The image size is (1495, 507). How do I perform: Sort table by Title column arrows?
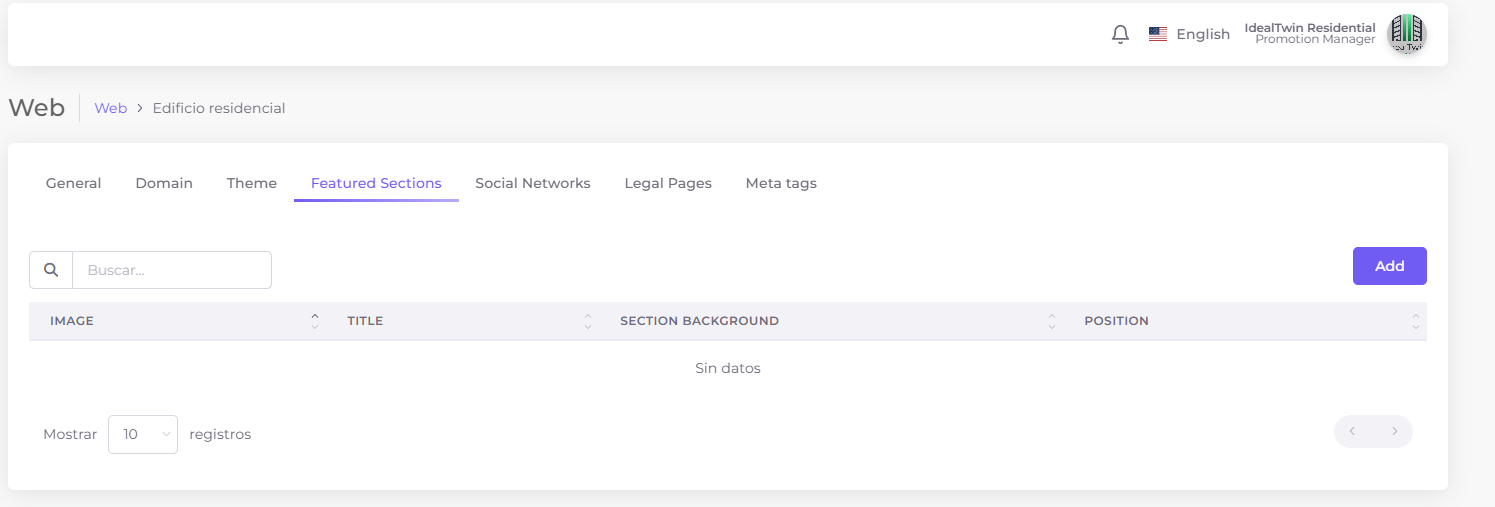pyautogui.click(x=587, y=321)
